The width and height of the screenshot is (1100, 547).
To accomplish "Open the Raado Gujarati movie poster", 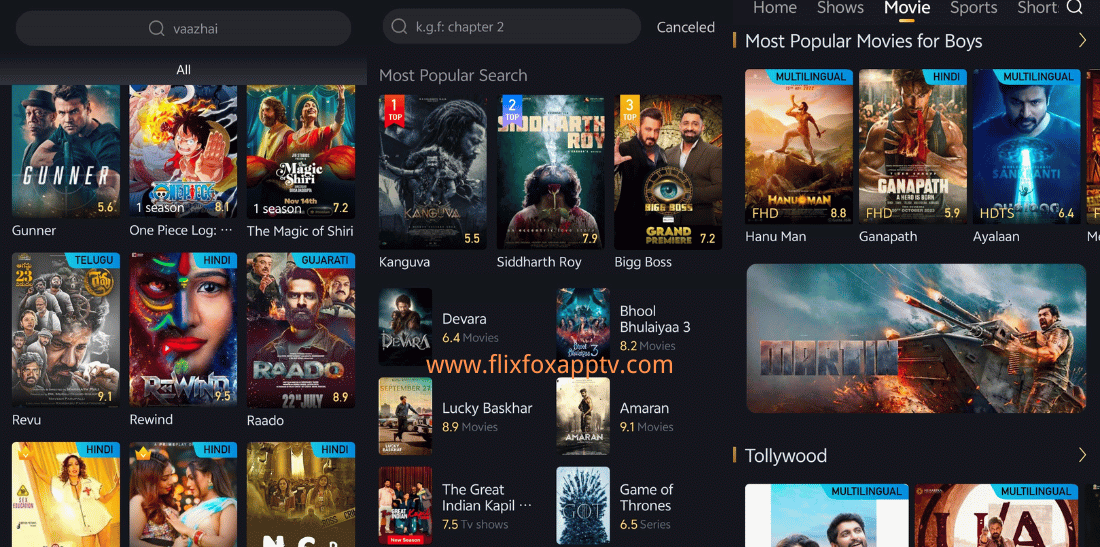I will pos(300,330).
